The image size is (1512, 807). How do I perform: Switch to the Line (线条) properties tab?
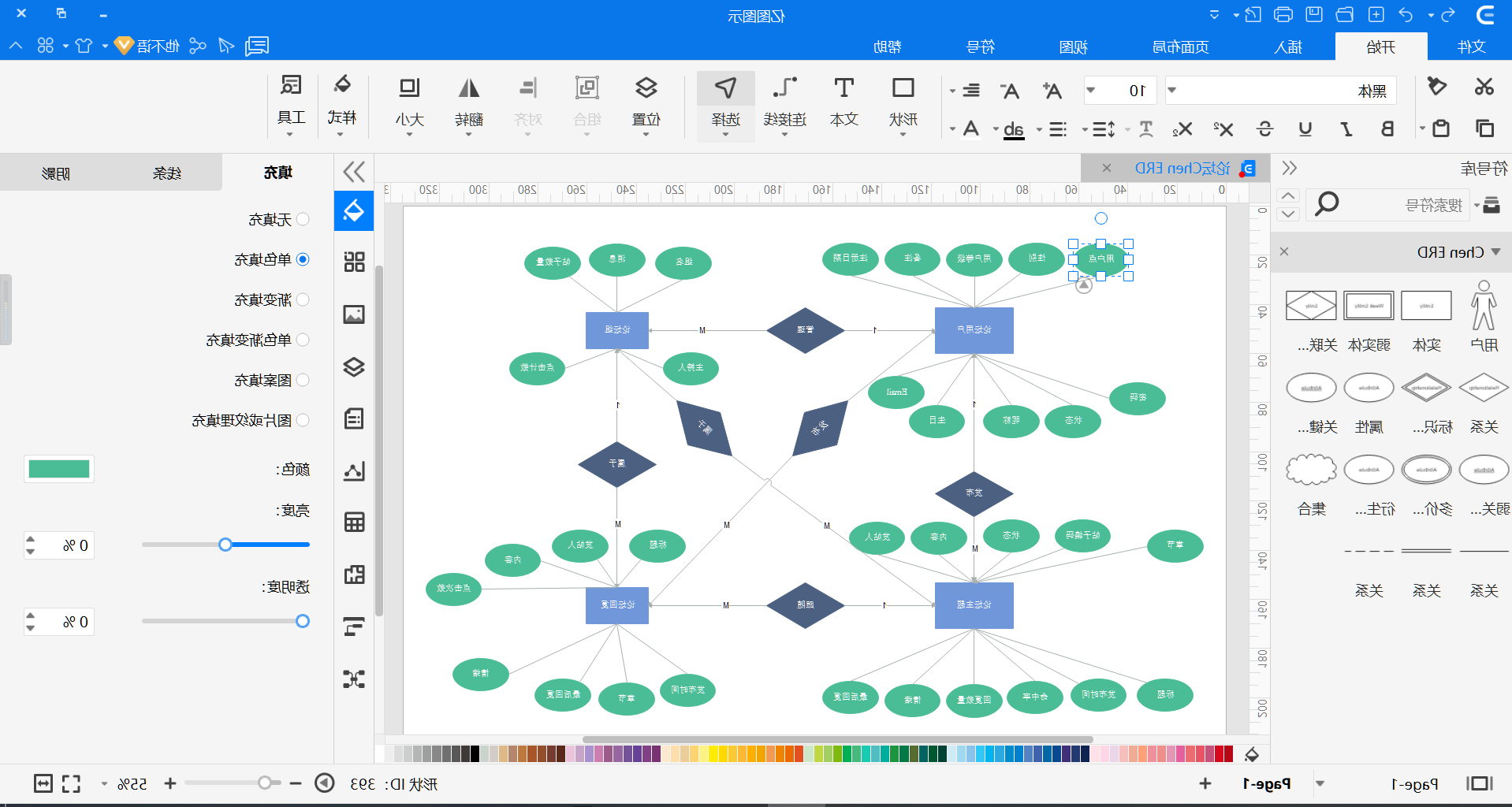(166, 173)
